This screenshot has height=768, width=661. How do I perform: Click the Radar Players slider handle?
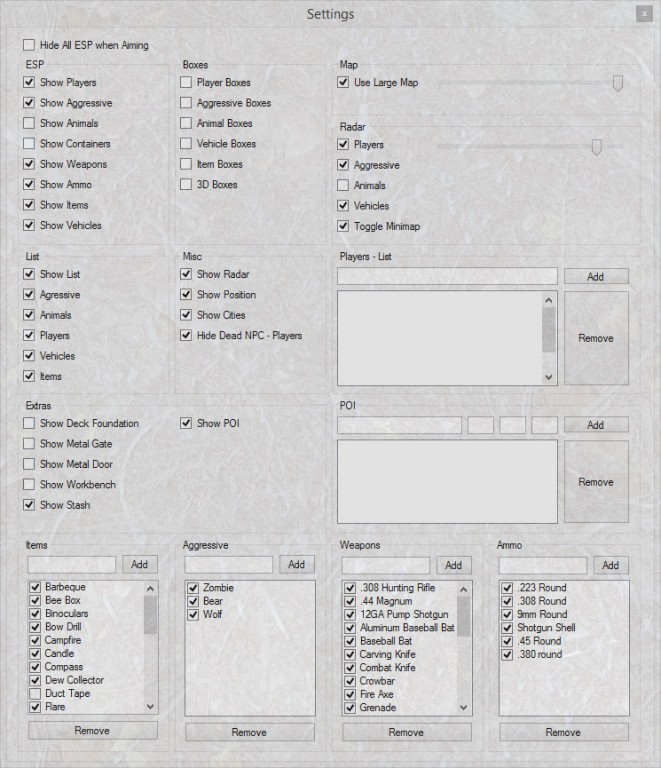click(x=596, y=146)
